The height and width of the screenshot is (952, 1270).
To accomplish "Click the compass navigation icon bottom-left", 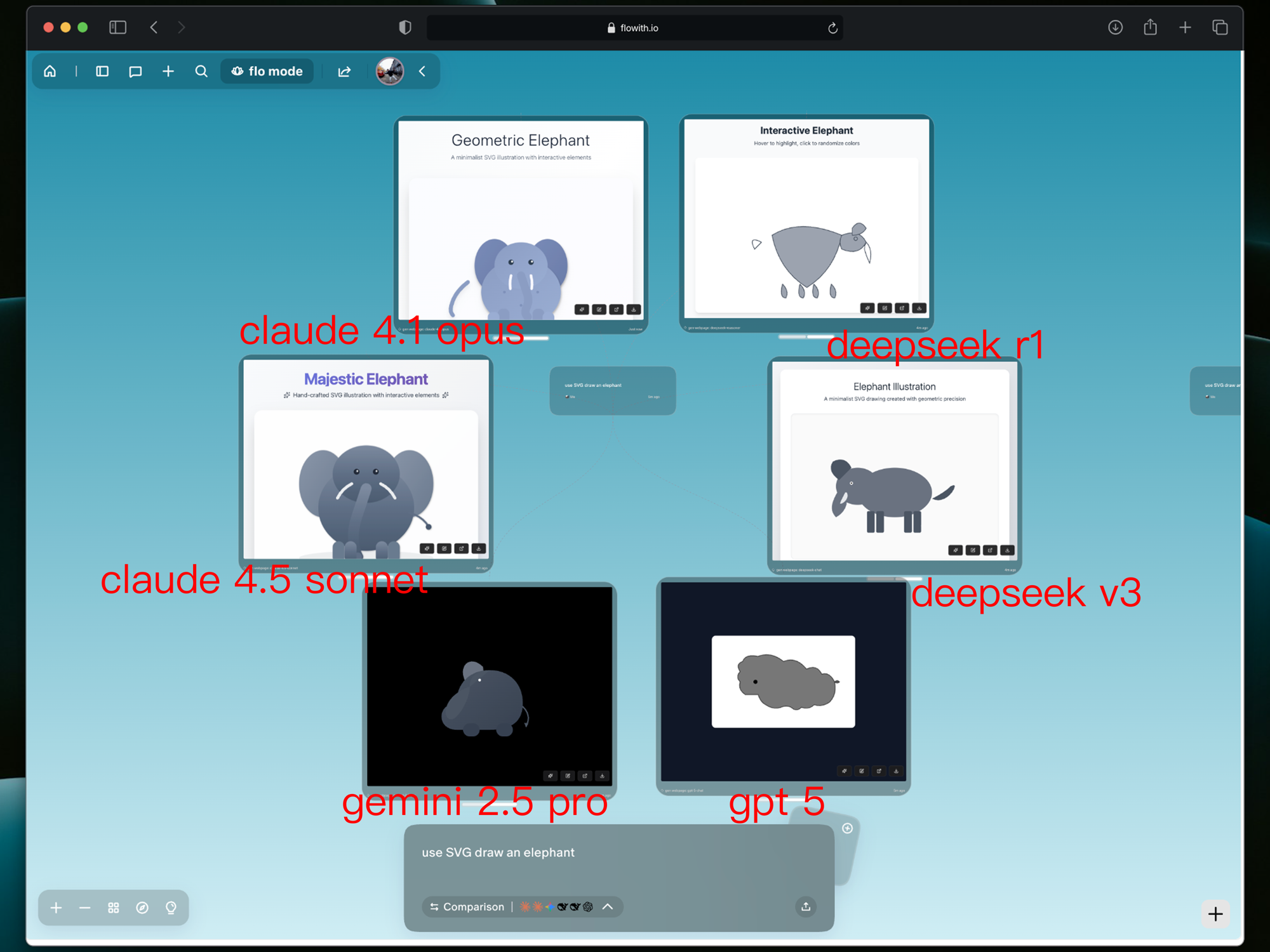I will coord(142,908).
